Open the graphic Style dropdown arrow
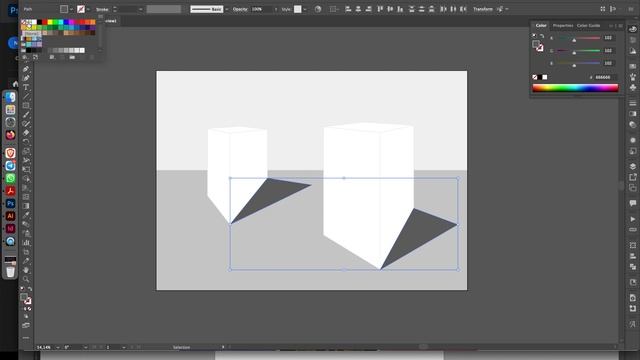Image resolution: width=640 pixels, height=360 pixels. (x=304, y=9)
